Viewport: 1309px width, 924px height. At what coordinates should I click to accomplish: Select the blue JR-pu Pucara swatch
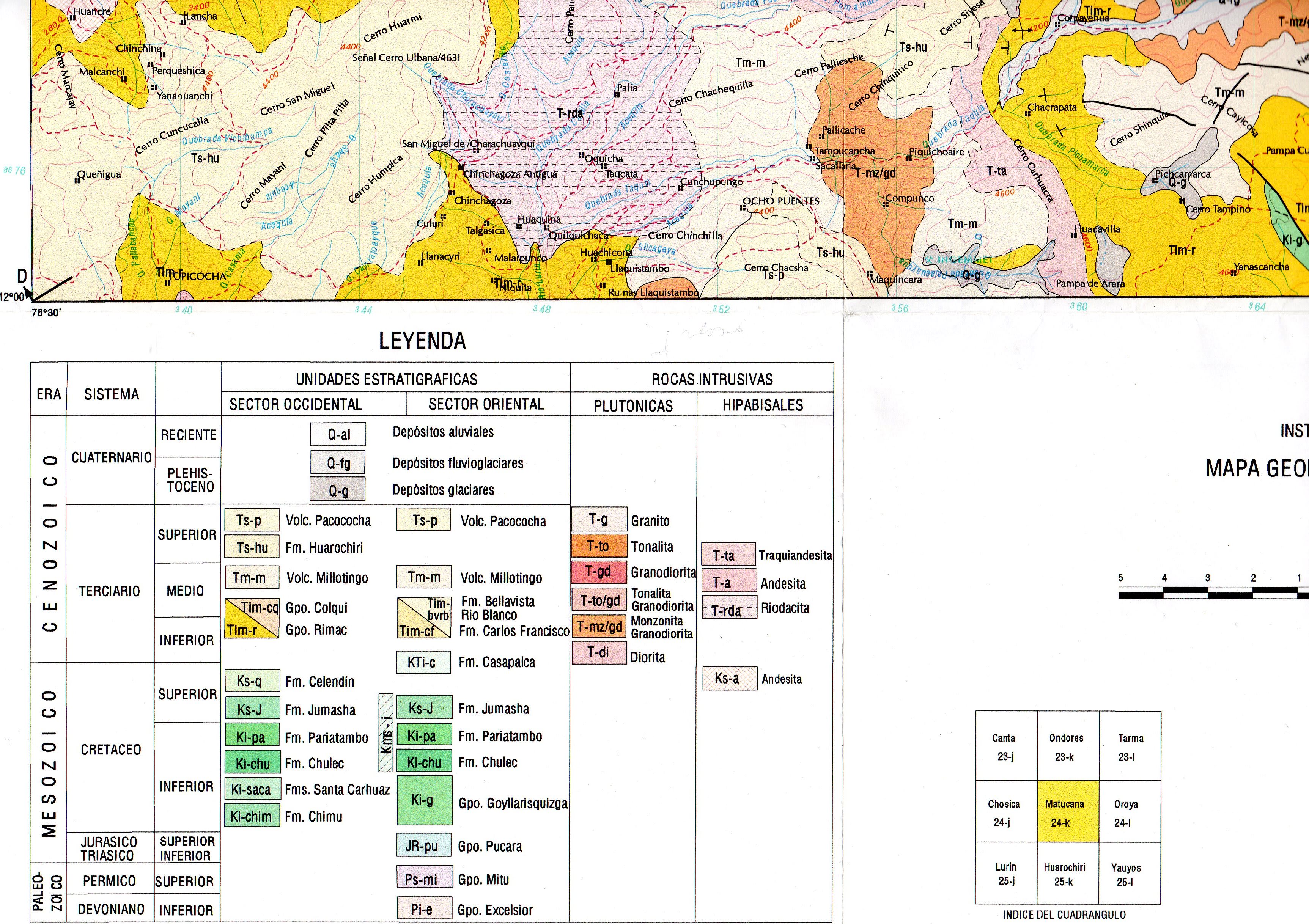pyautogui.click(x=424, y=845)
